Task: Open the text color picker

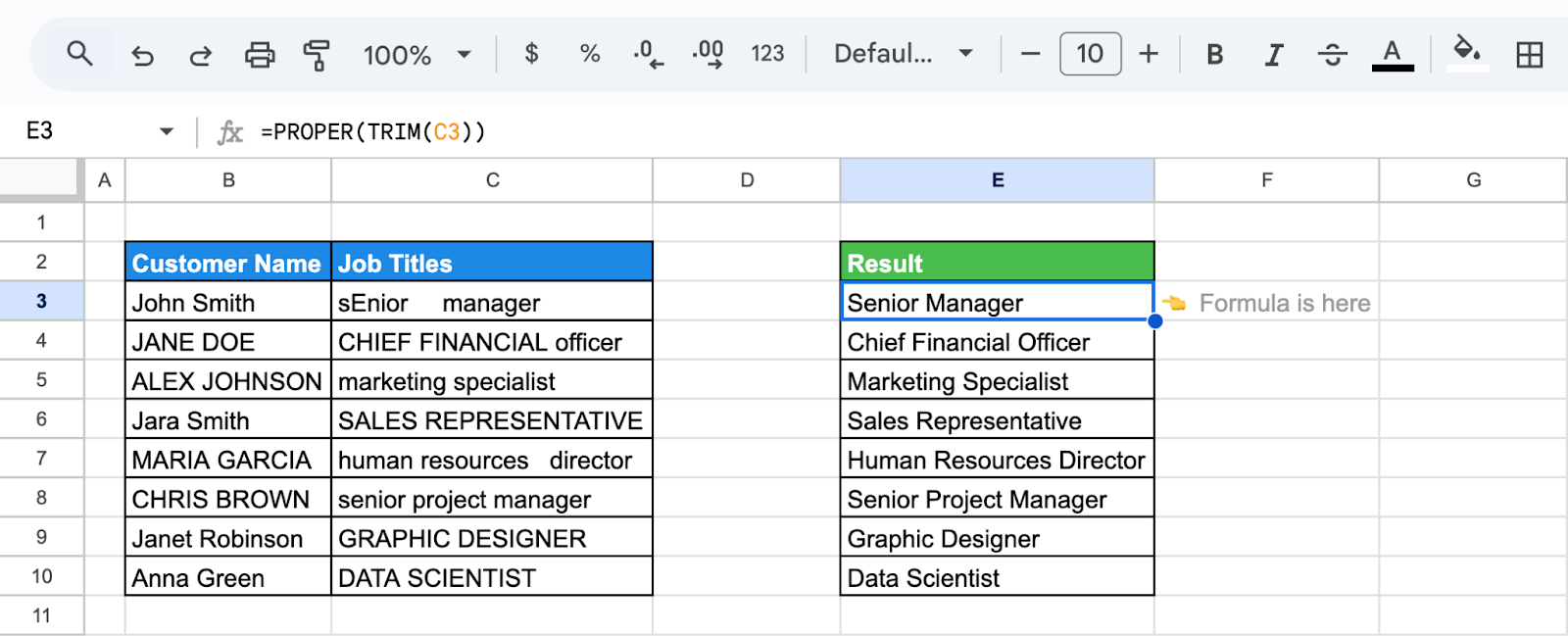Action: pos(1393,54)
